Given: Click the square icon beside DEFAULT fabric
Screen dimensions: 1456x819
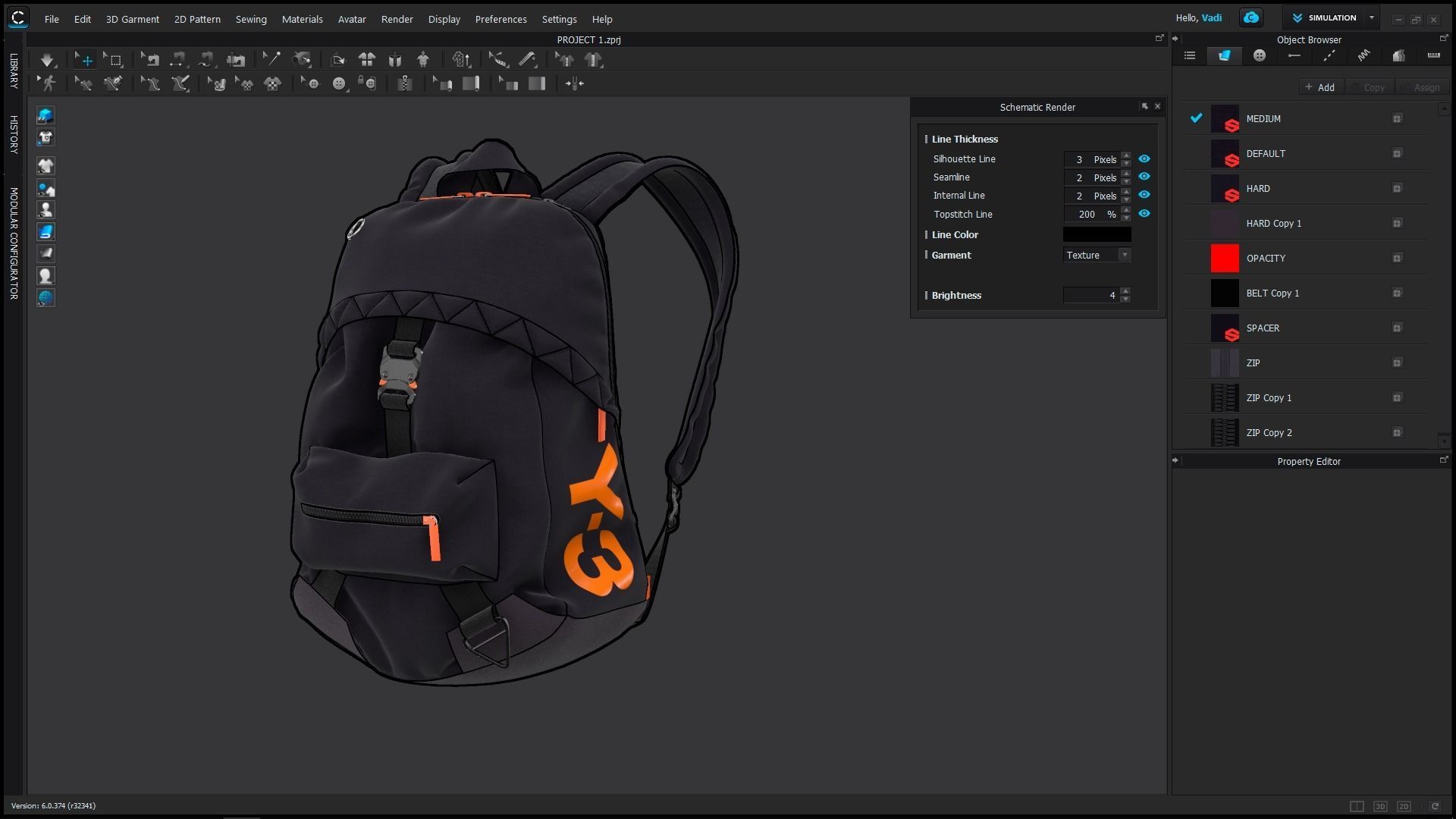Looking at the screenshot, I should [1397, 153].
